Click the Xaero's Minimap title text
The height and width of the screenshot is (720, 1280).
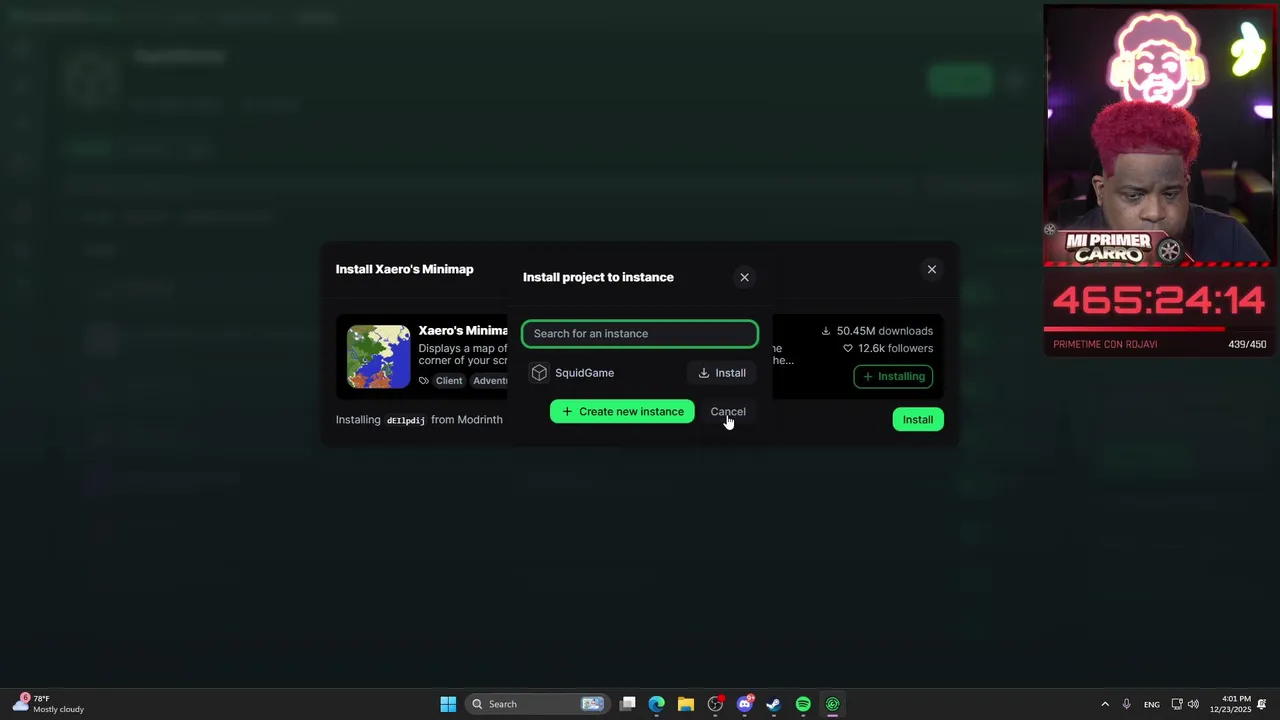[x=463, y=330]
